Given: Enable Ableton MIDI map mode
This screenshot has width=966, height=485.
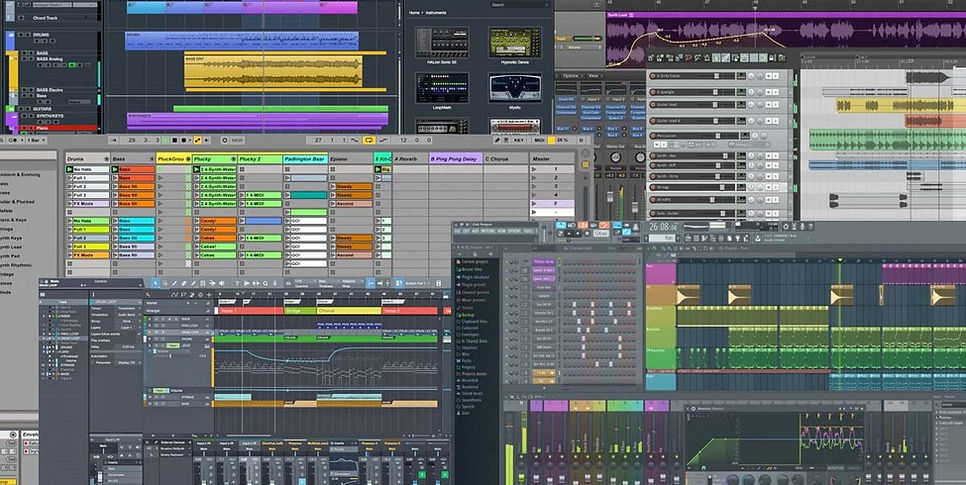Looking at the screenshot, I should (539, 140).
